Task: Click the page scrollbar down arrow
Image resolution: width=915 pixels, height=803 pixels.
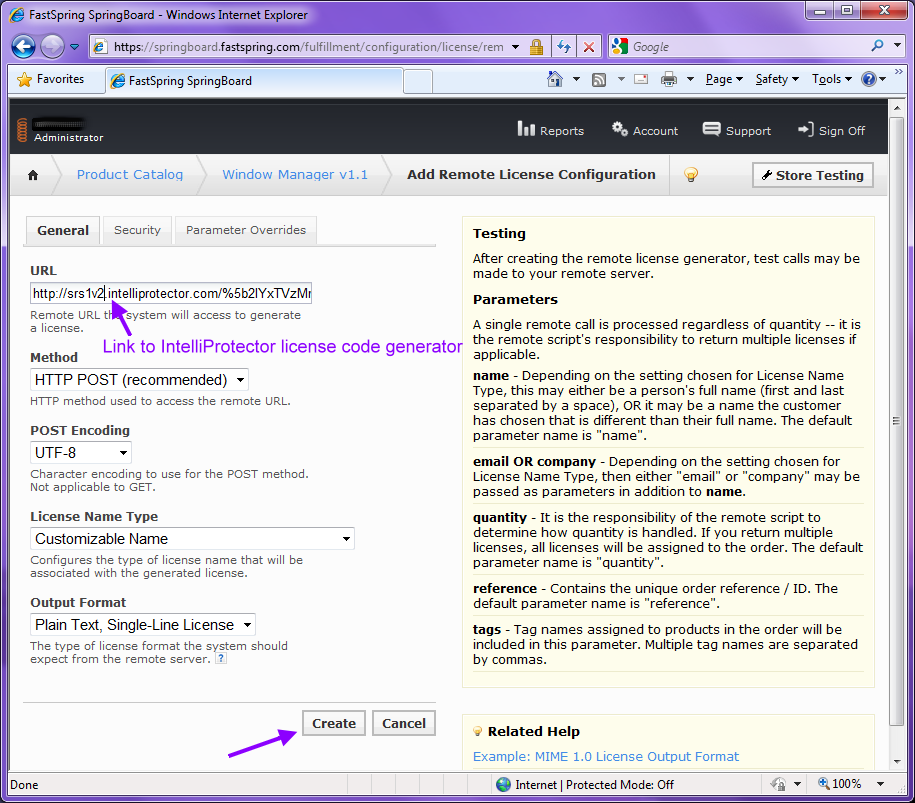Action: pos(897,761)
